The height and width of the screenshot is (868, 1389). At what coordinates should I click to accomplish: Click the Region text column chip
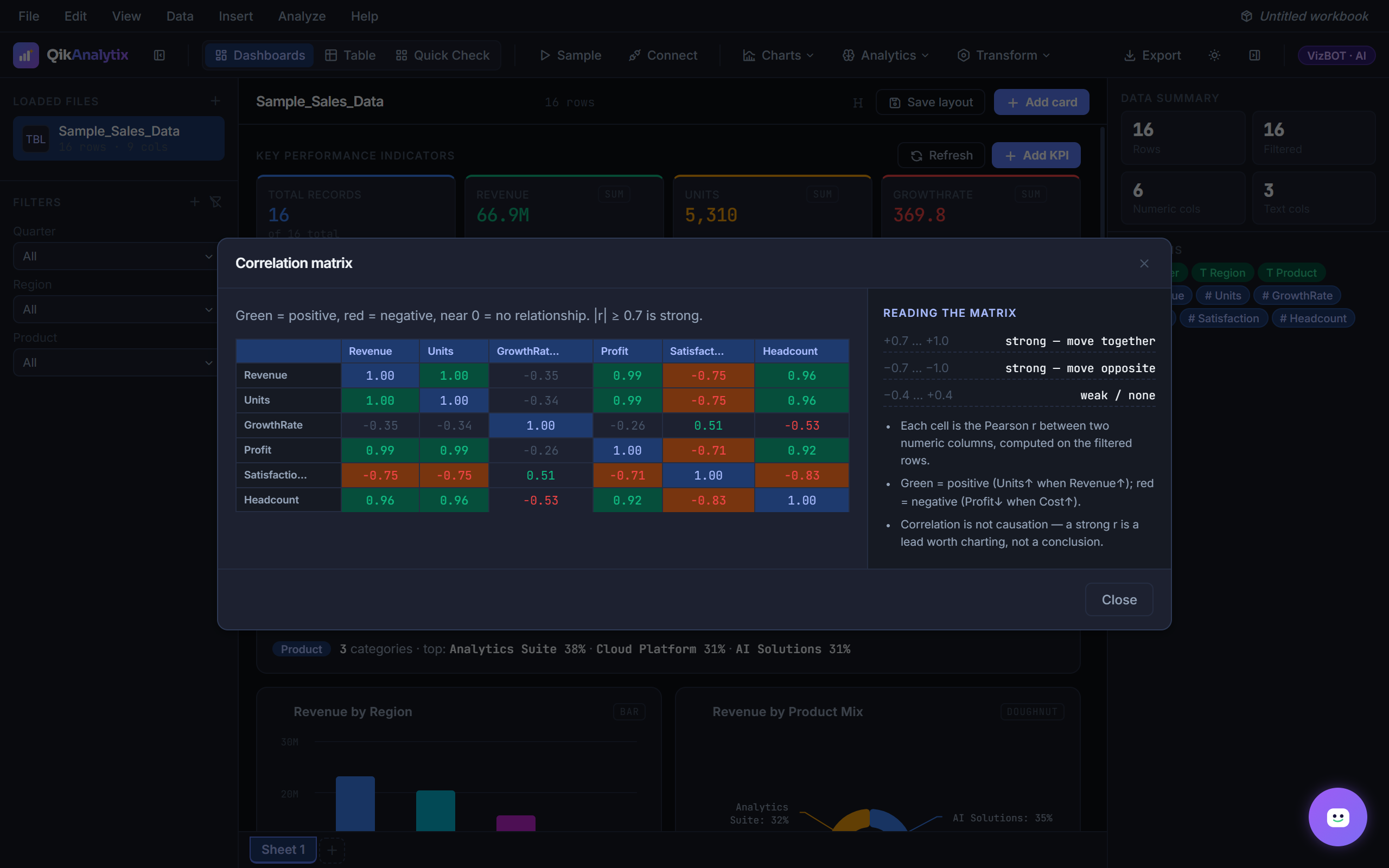(1222, 273)
